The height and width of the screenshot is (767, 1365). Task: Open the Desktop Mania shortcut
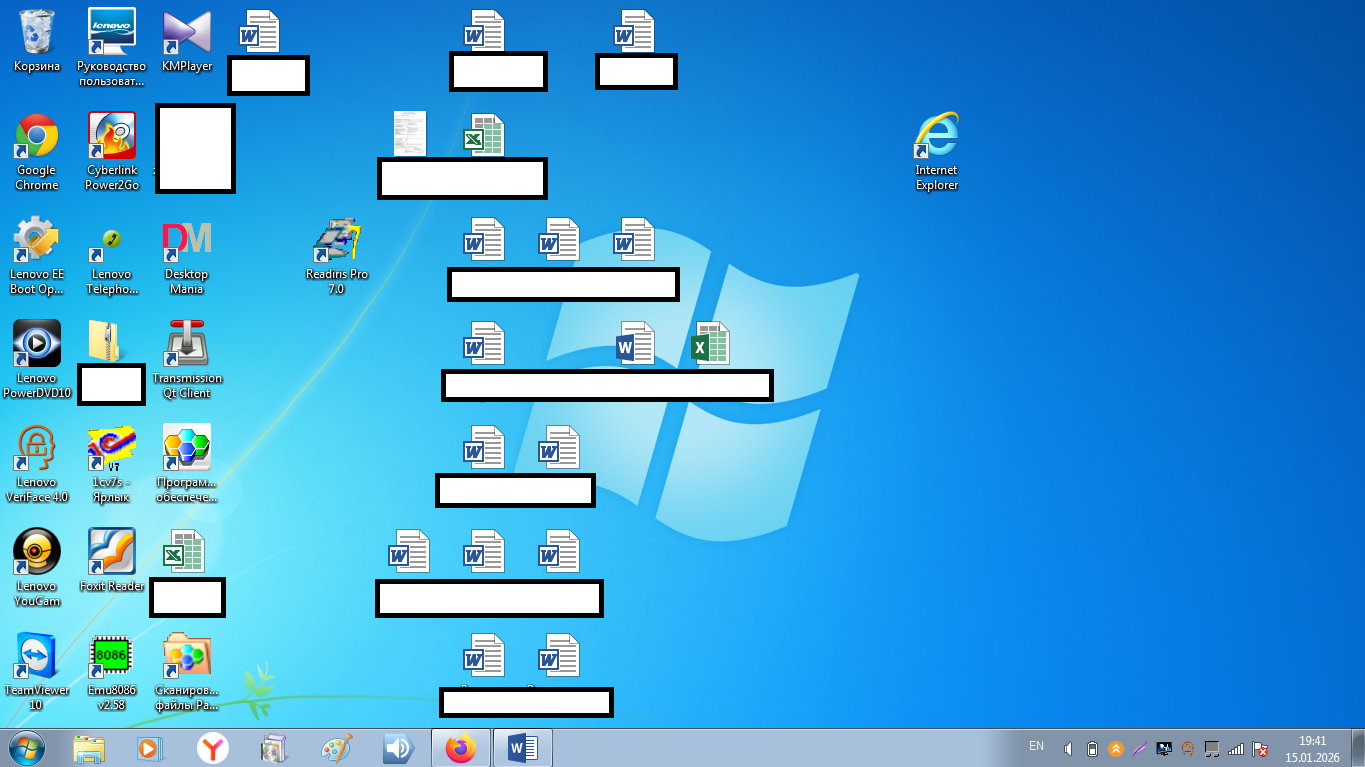click(187, 256)
